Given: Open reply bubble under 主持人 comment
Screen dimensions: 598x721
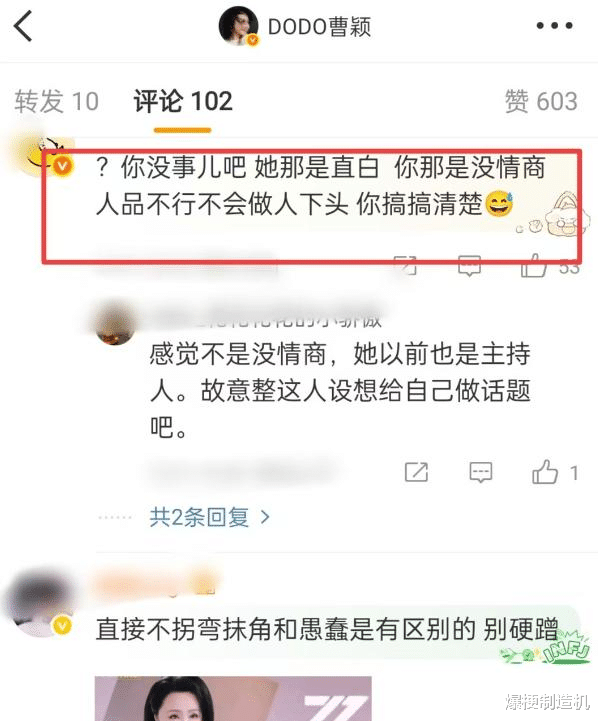Looking at the screenshot, I should 481,472.
